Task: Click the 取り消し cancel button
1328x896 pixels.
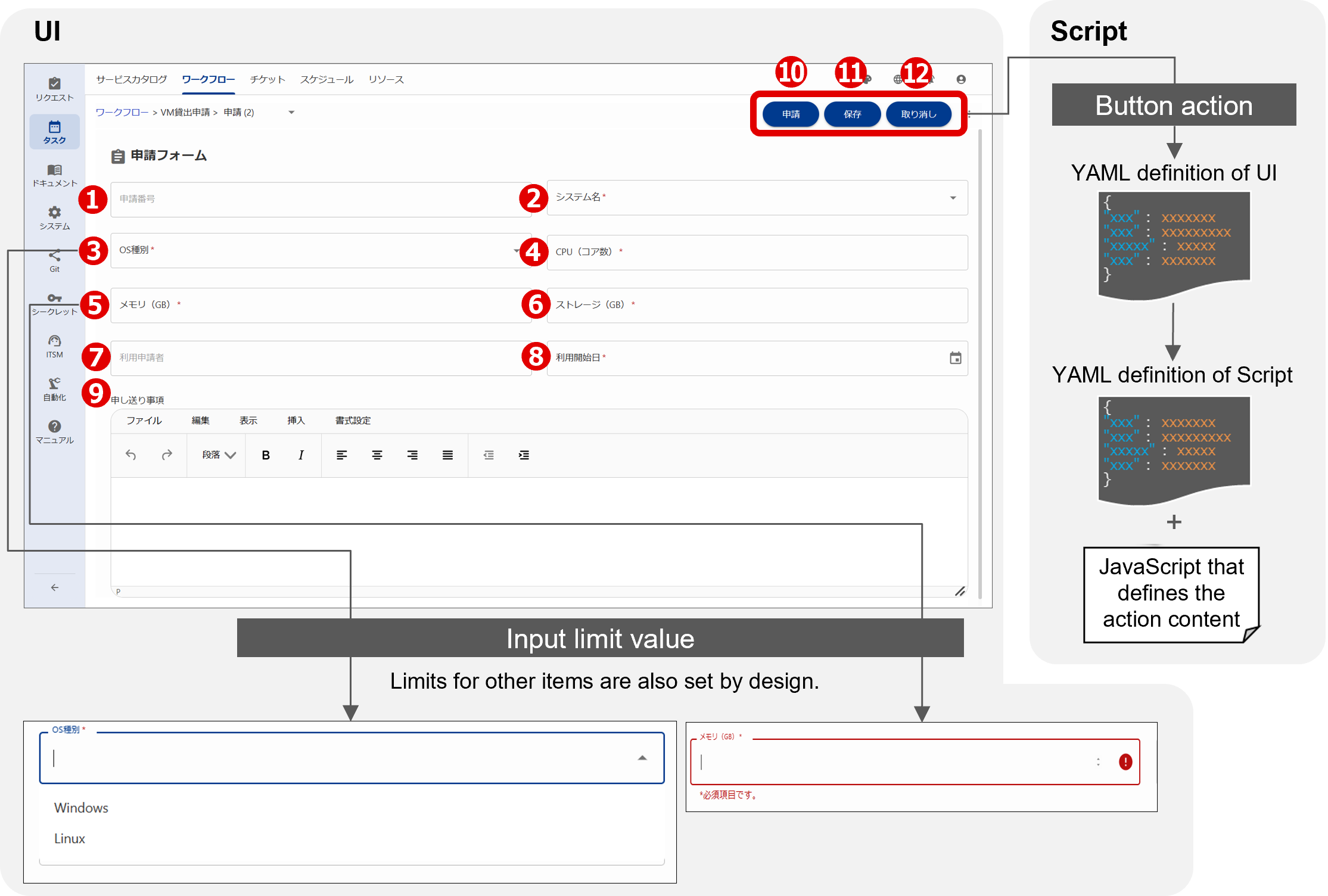Action: click(919, 114)
